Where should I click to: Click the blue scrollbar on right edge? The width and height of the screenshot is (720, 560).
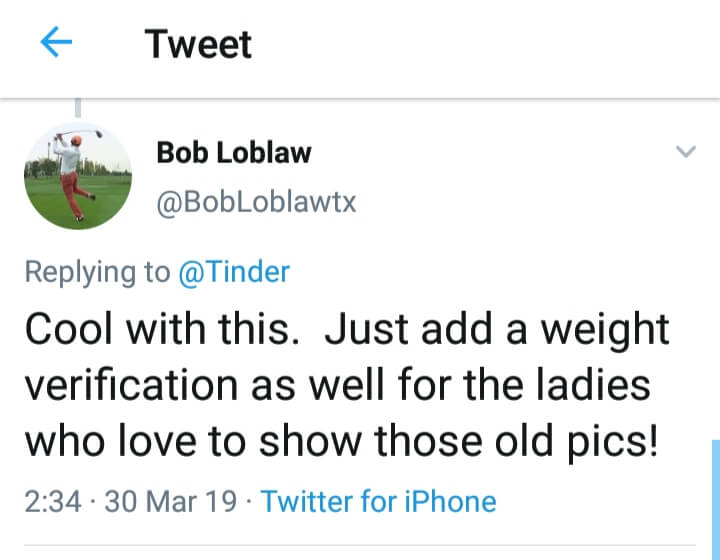pyautogui.click(x=715, y=498)
